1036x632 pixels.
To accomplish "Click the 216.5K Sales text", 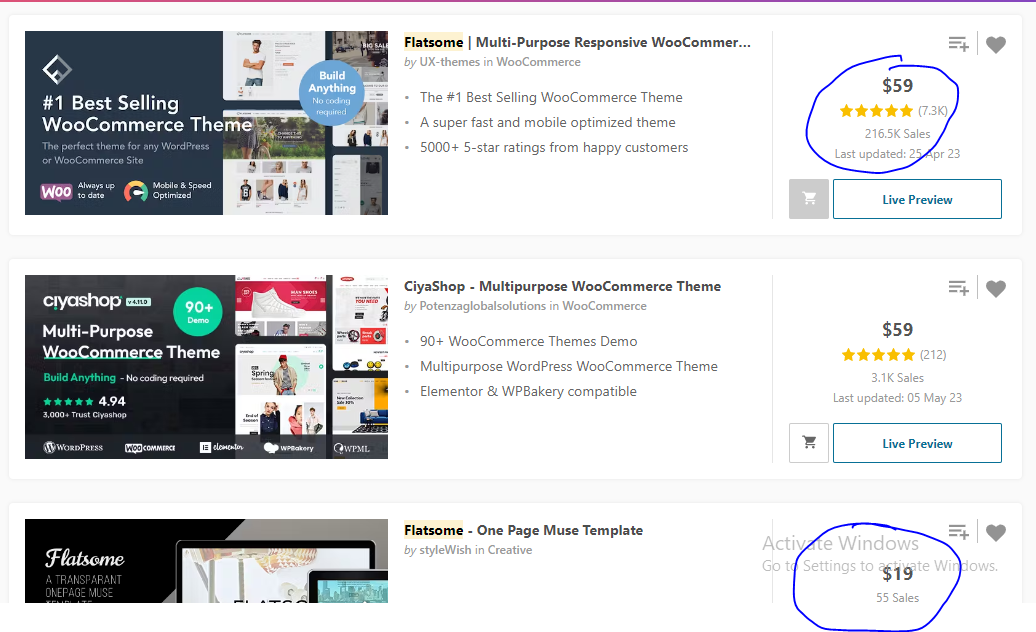I will tap(897, 133).
